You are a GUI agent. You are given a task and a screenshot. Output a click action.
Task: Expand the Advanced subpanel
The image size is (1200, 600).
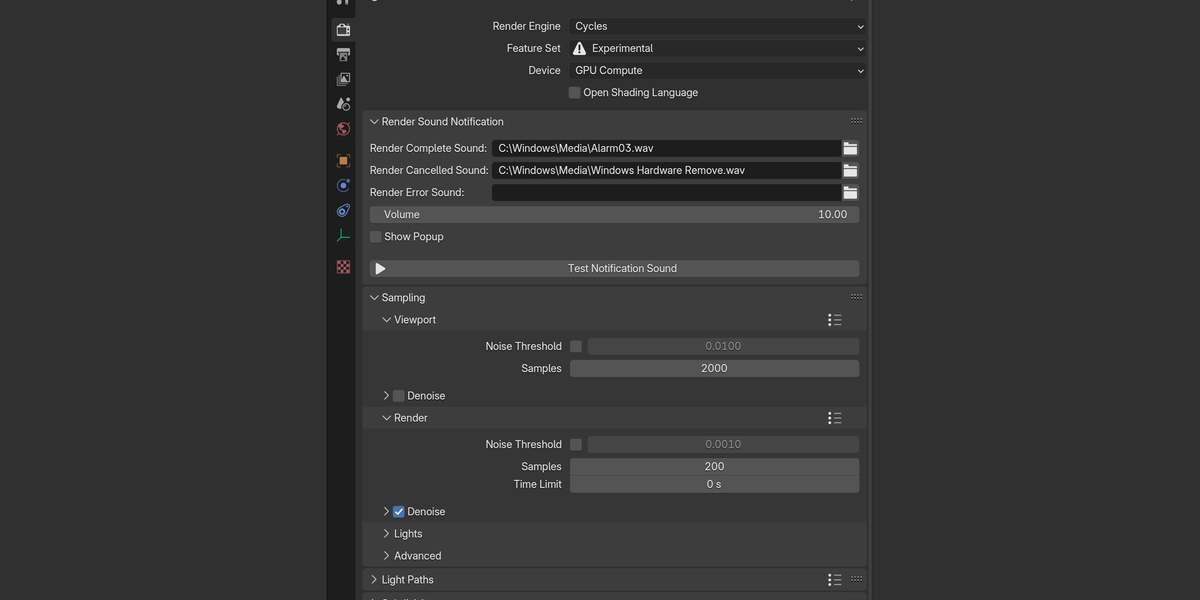386,556
